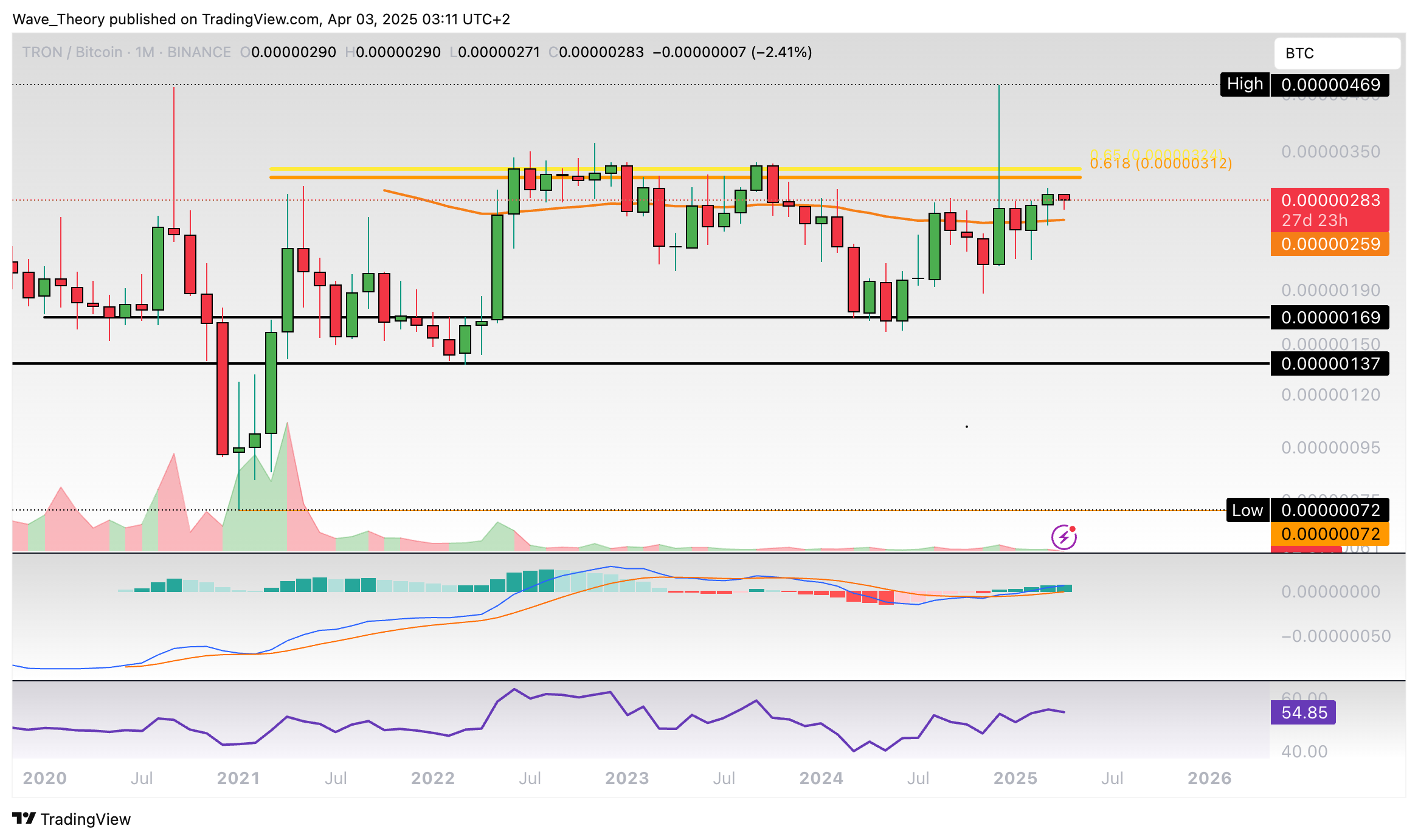Click the orange moving average label 0.00000259

(x=1330, y=244)
